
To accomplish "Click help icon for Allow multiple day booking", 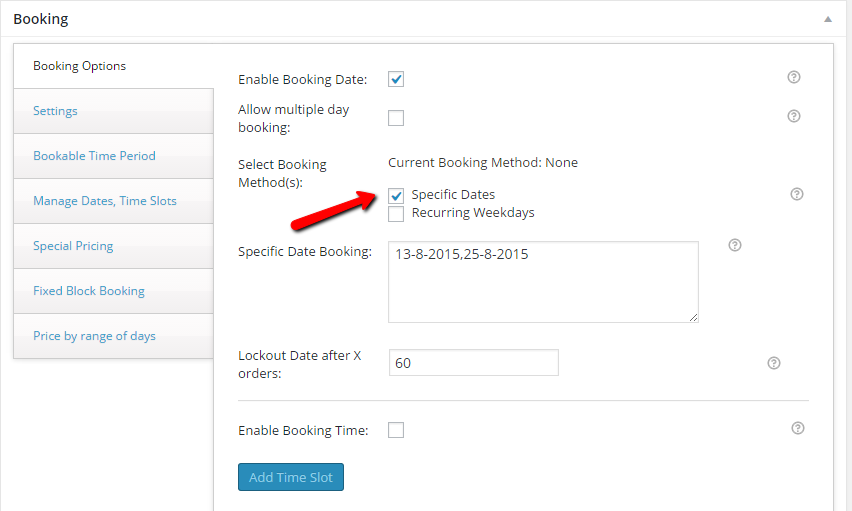I will 794,116.
